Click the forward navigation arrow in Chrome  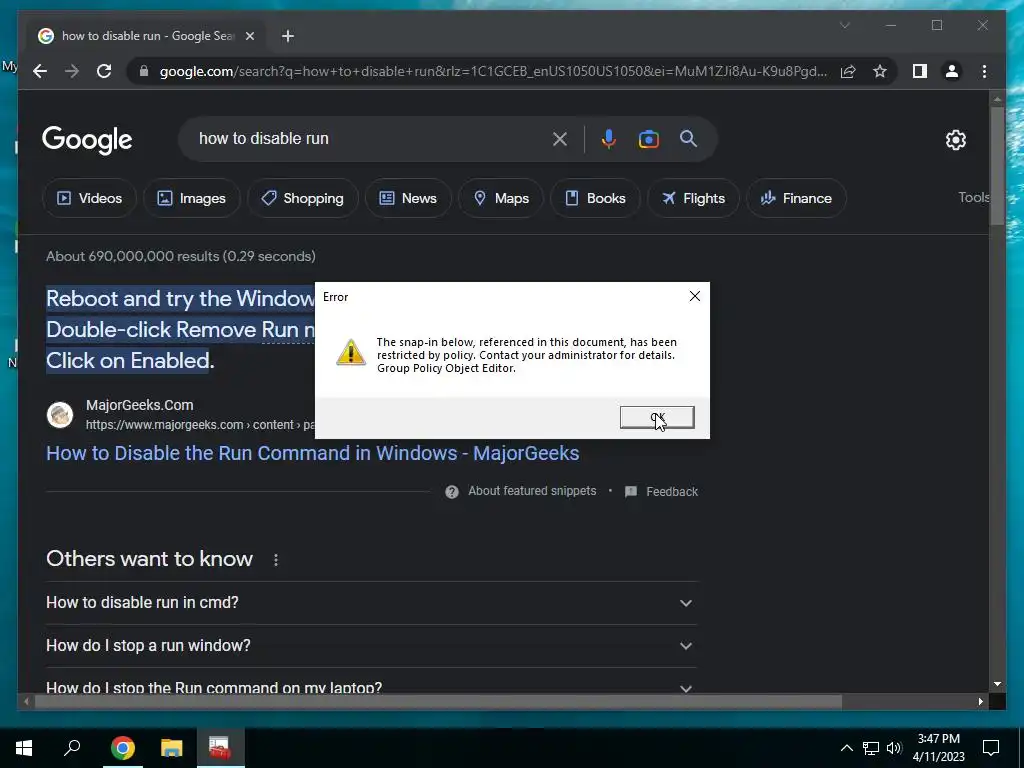point(72,71)
